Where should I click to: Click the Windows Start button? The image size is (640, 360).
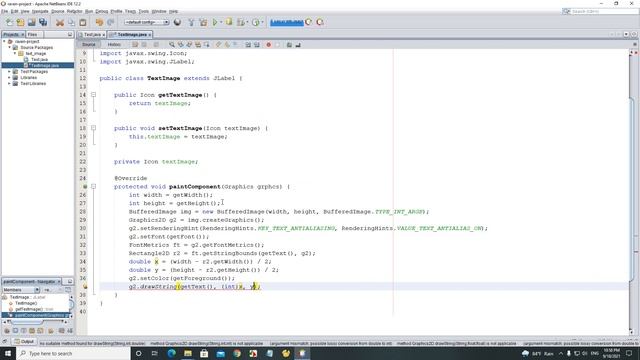(x=8, y=353)
